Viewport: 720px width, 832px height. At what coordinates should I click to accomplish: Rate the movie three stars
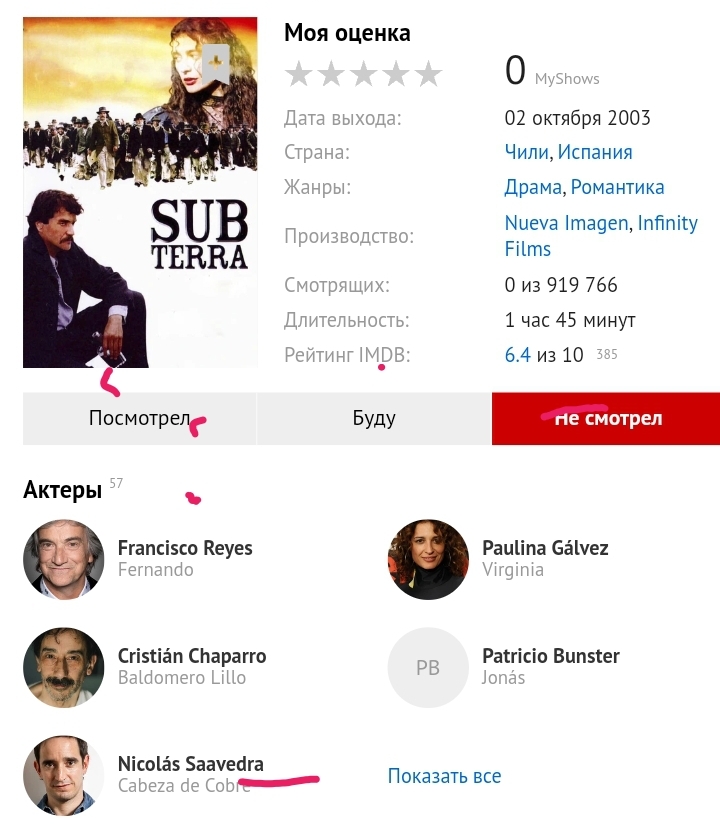363,74
